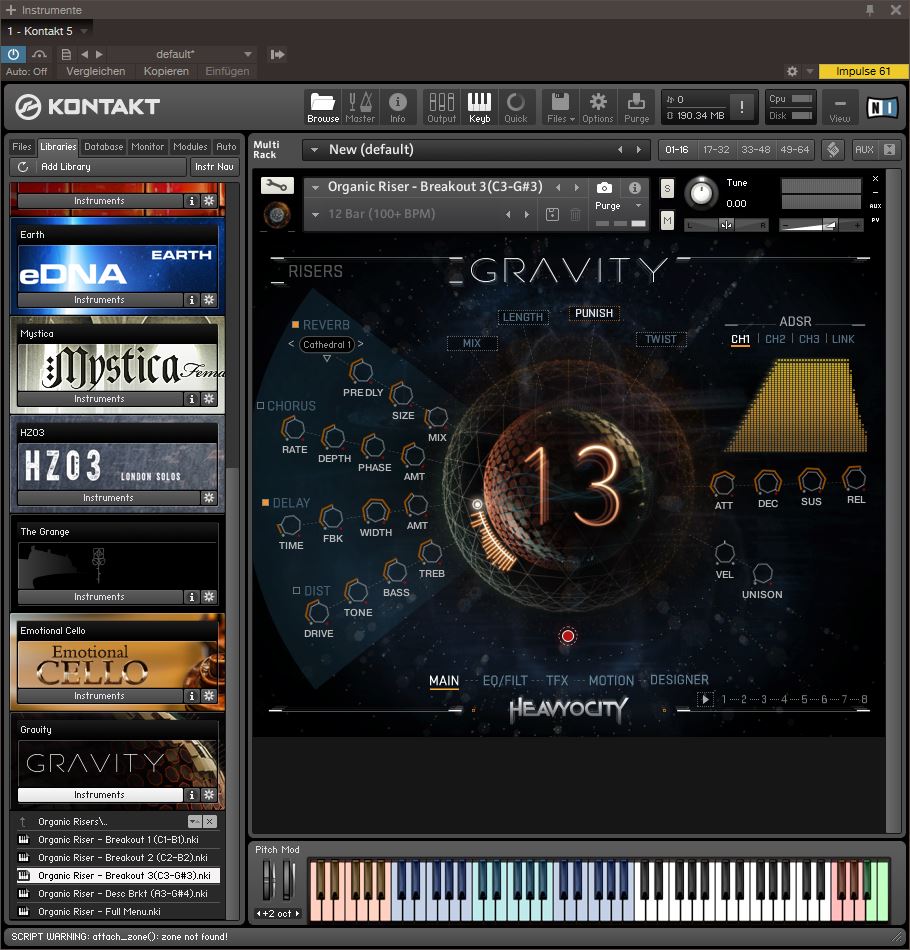This screenshot has height=950, width=910.
Task: Open the EQ/FILT page
Action: pyautogui.click(x=505, y=680)
